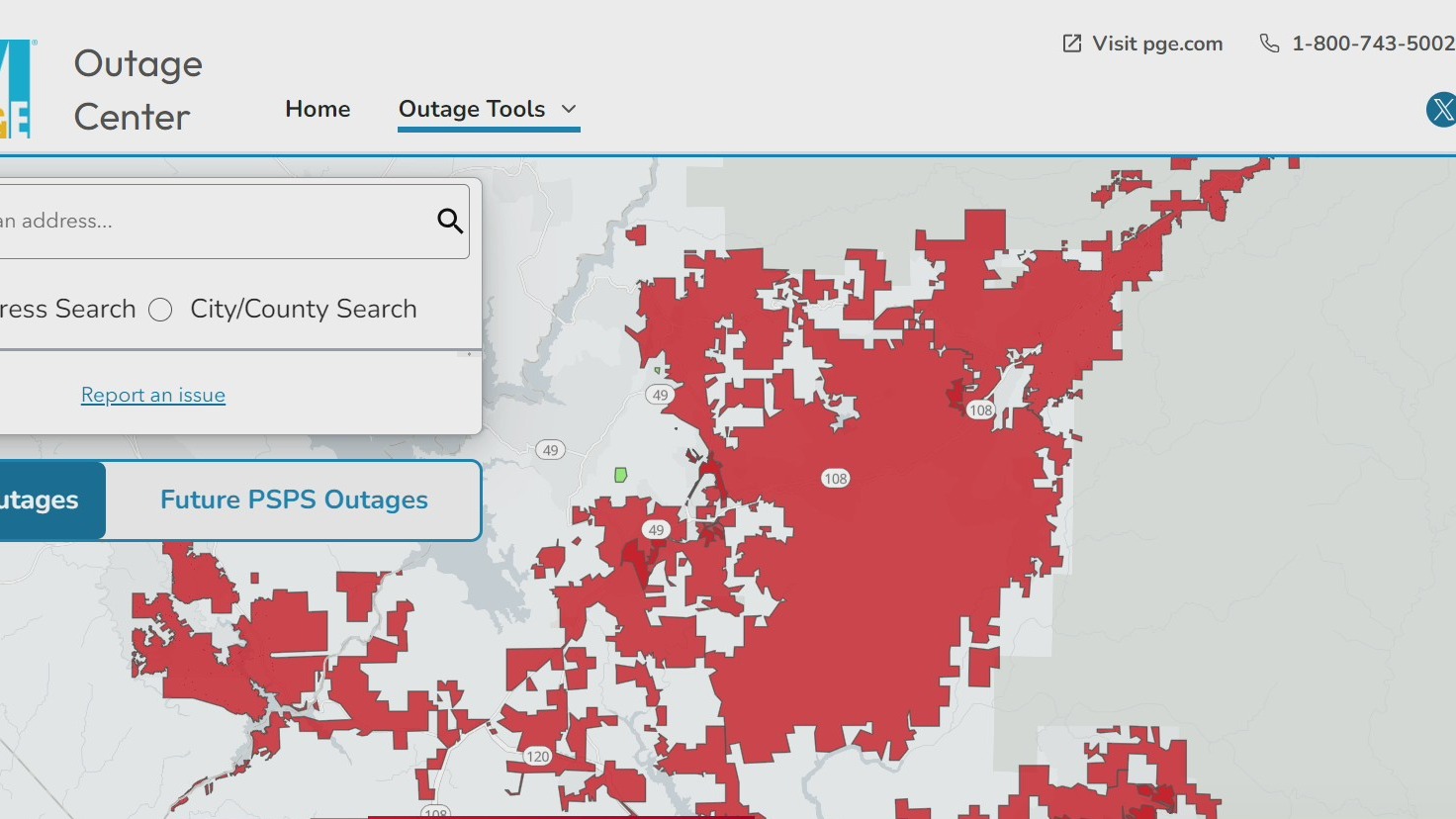Click the X social media icon
This screenshot has height=819, width=1456.
(1442, 110)
